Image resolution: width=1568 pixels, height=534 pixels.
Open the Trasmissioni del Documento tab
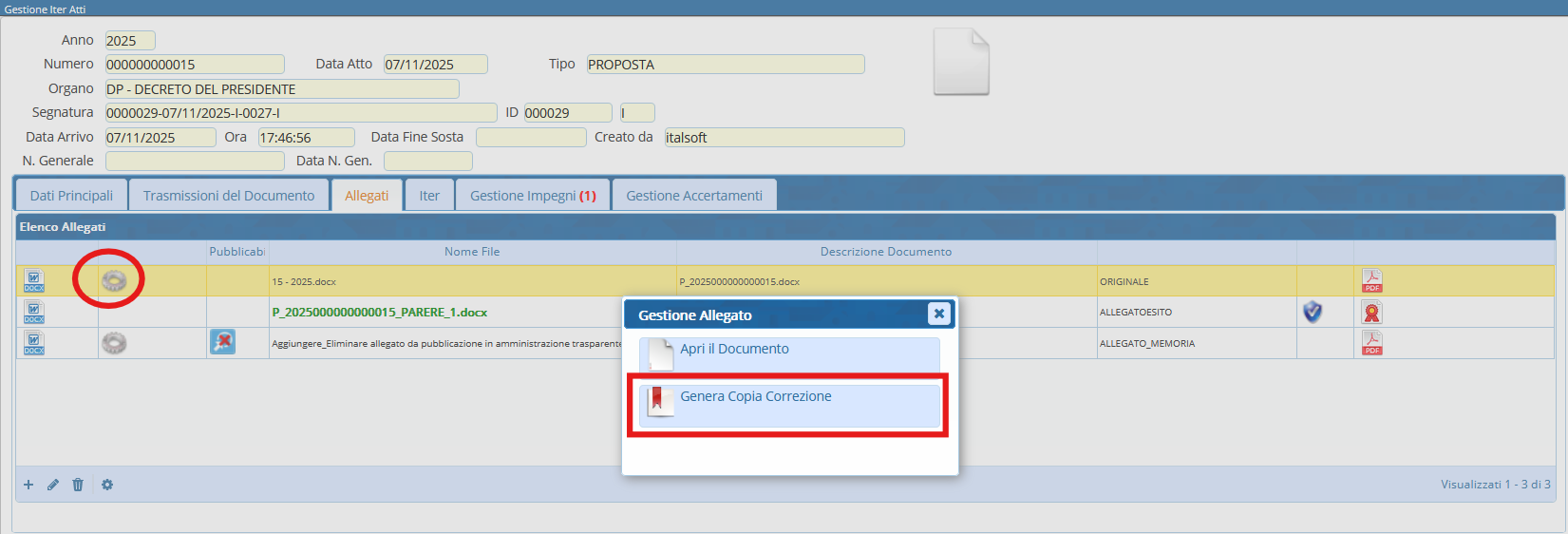[229, 196]
